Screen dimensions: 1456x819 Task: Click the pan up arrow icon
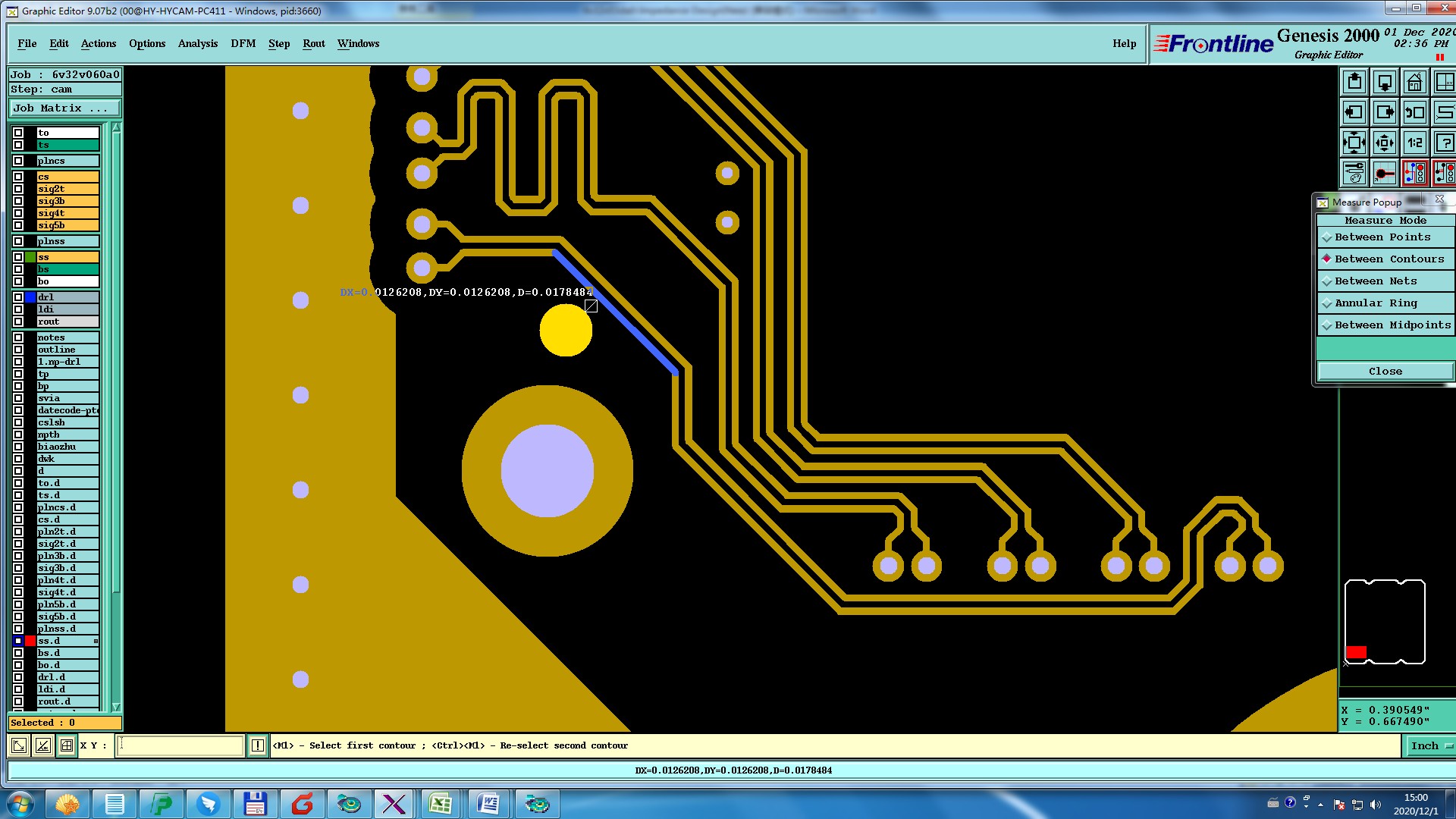tap(1354, 82)
